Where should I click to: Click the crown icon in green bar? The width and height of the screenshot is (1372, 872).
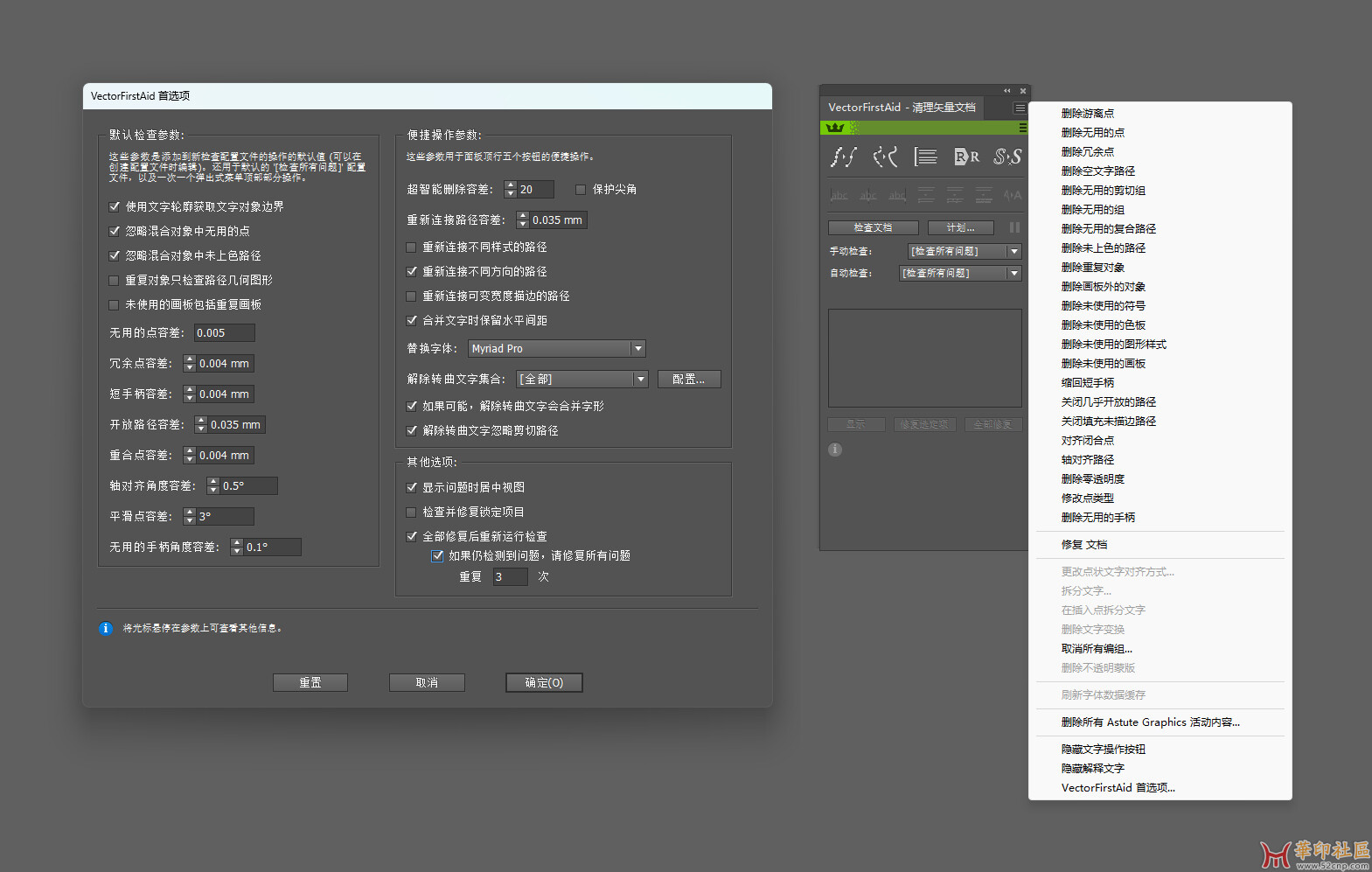[x=835, y=128]
